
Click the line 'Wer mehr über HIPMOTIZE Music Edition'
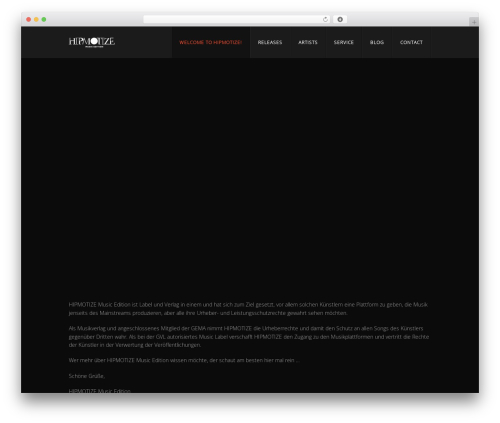[184, 360]
